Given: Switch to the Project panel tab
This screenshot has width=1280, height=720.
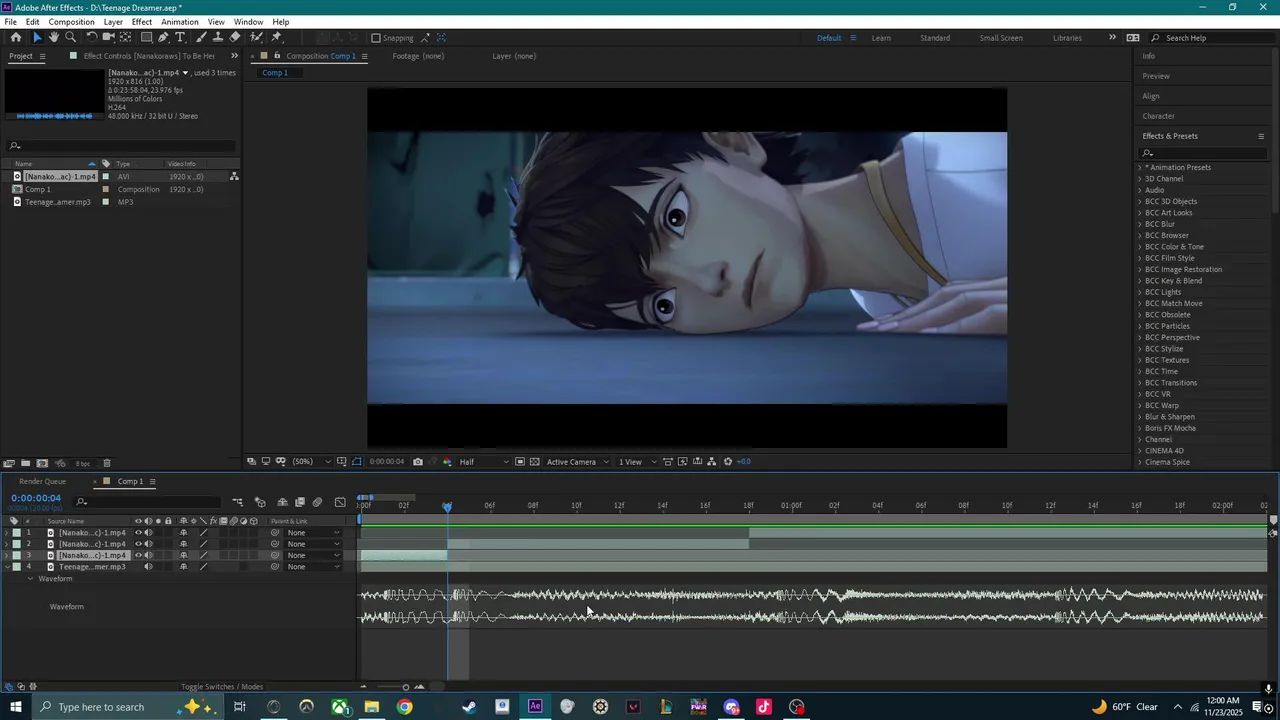Looking at the screenshot, I should [x=20, y=56].
